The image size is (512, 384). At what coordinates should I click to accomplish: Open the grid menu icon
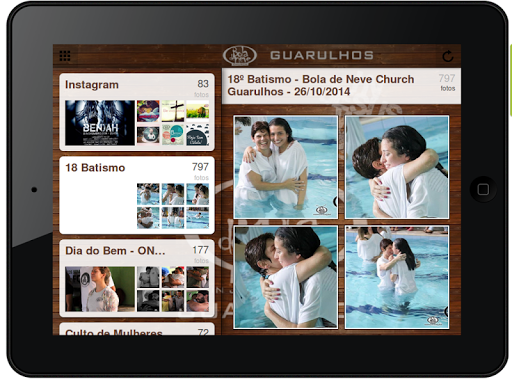65,56
